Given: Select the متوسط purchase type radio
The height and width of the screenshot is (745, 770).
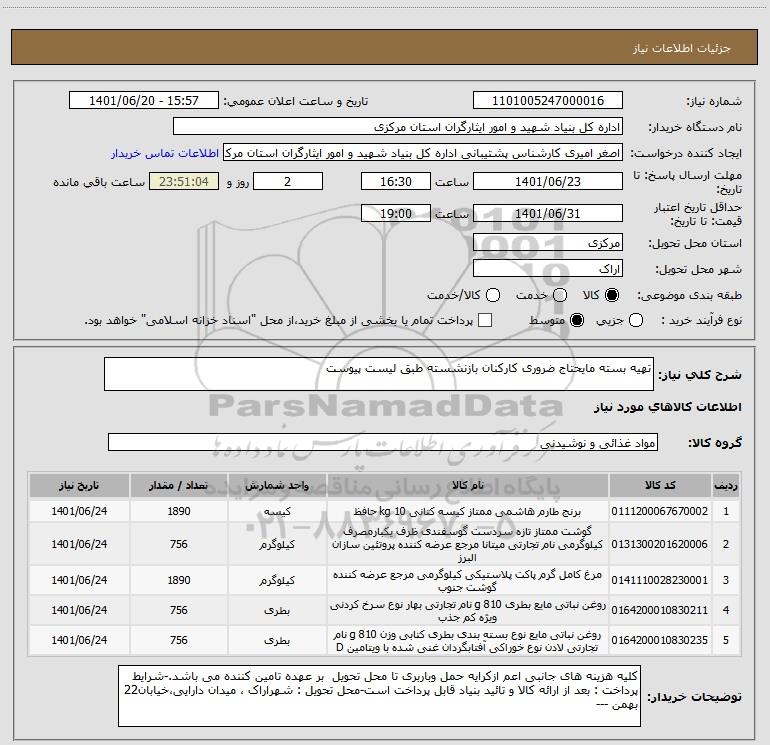Looking at the screenshot, I should [x=577, y=321].
